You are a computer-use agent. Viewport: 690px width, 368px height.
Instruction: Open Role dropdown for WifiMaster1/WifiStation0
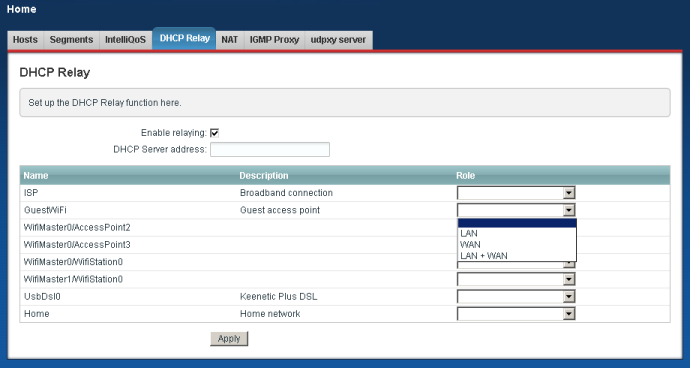pyautogui.click(x=516, y=279)
